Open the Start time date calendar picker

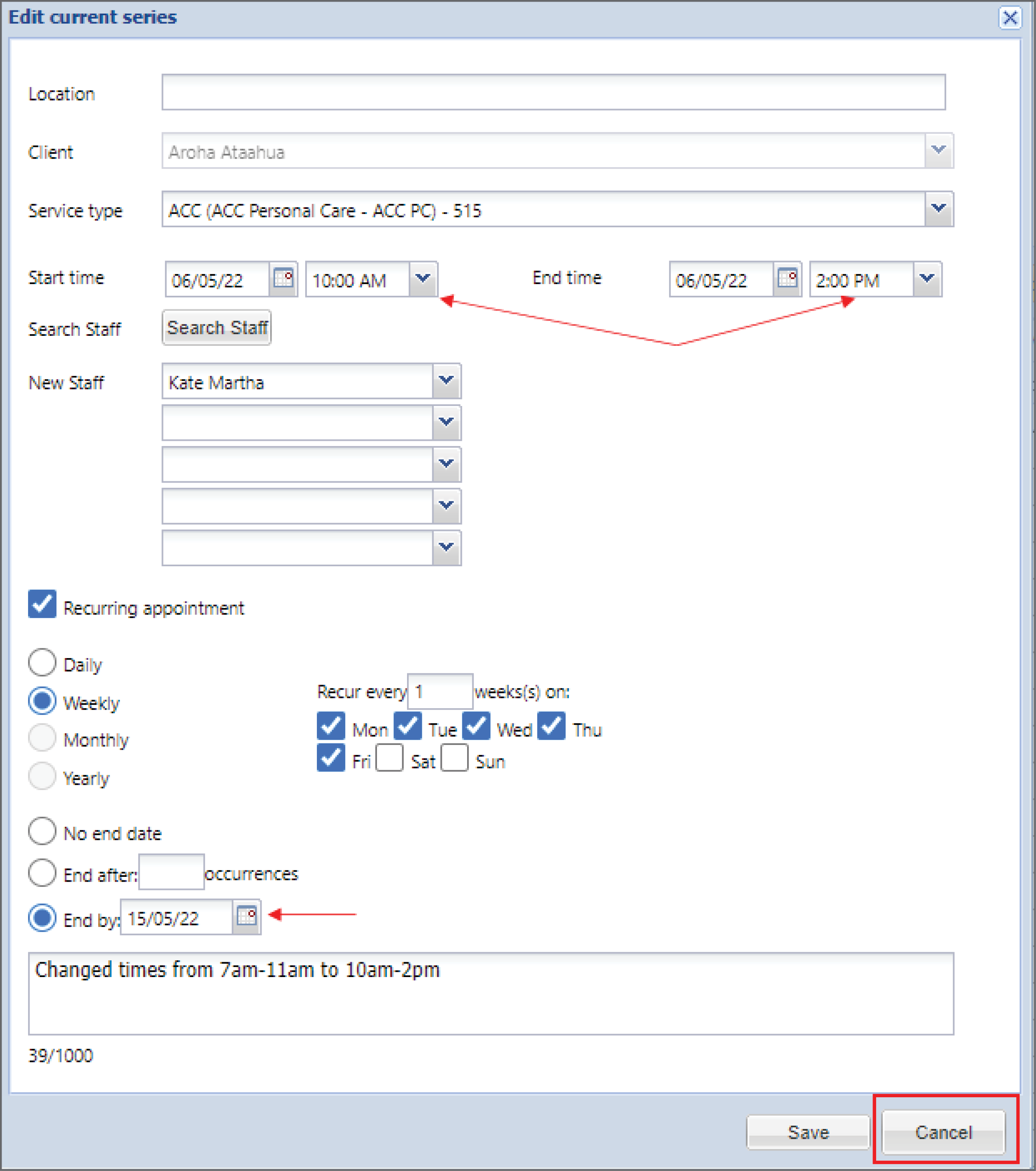pos(284,279)
